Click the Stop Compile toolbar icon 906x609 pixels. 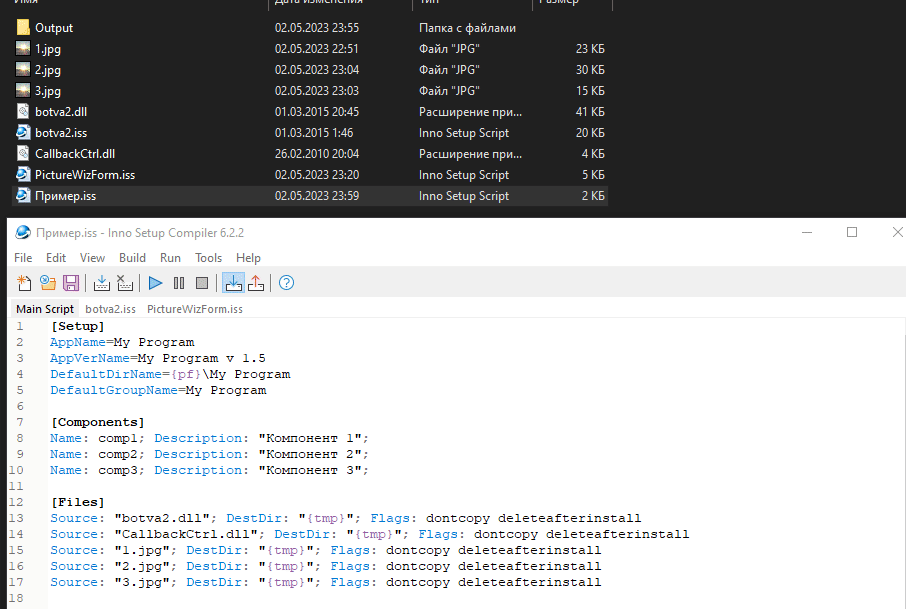coord(125,283)
